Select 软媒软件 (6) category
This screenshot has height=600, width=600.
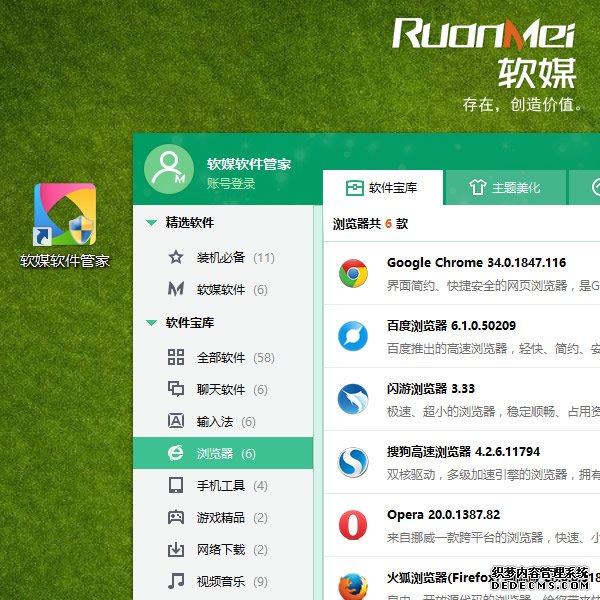223,290
